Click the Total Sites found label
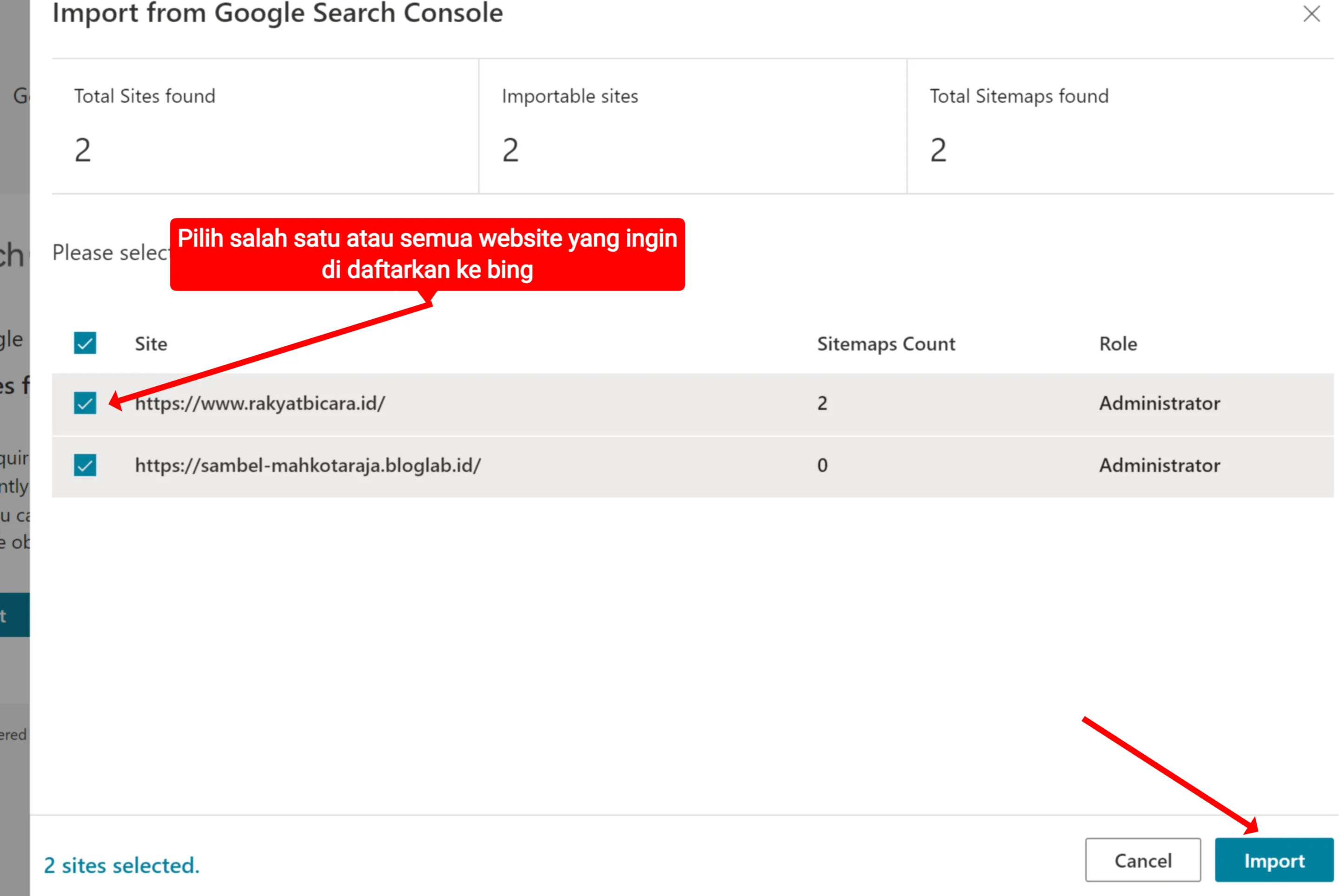The height and width of the screenshot is (896, 1339). [145, 96]
